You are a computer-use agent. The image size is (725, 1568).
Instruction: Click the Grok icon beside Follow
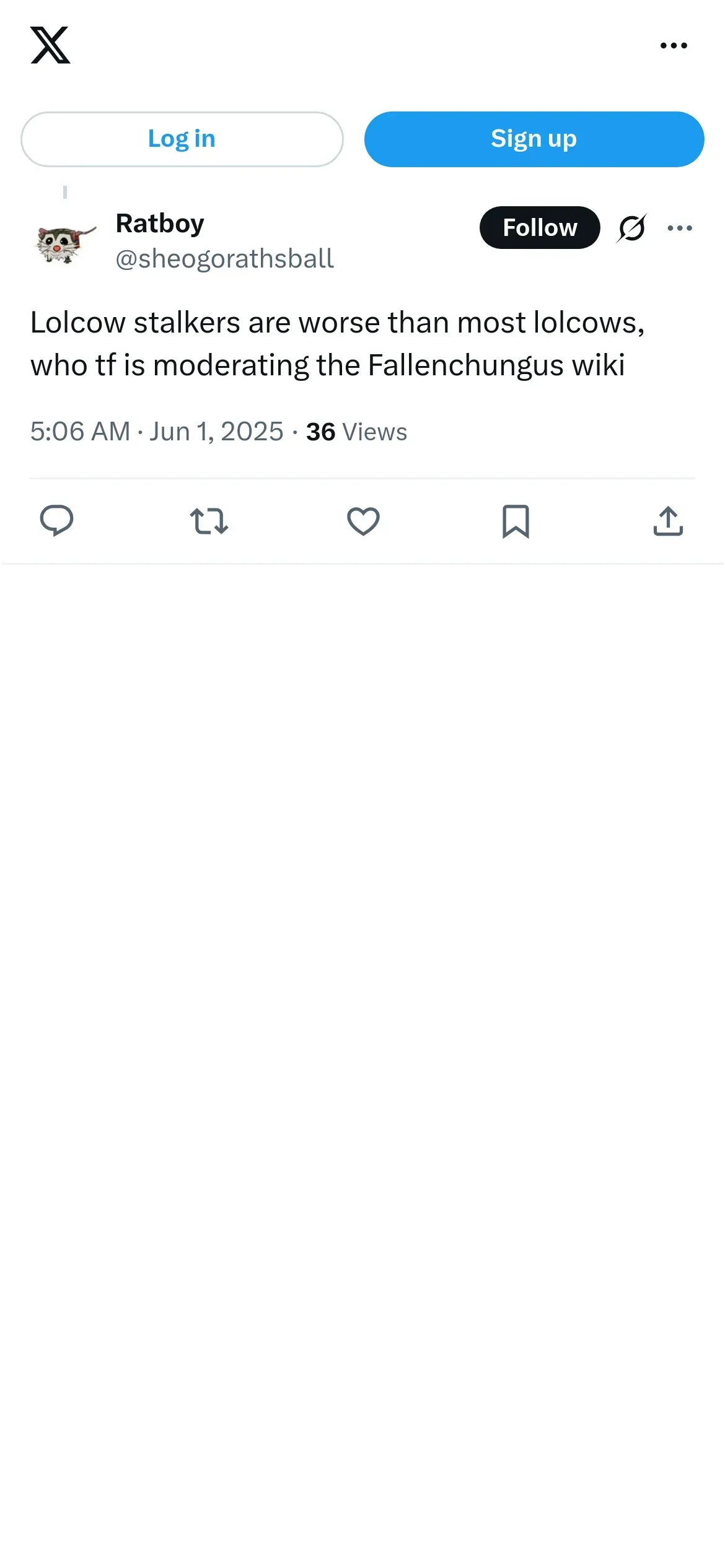pos(631,228)
